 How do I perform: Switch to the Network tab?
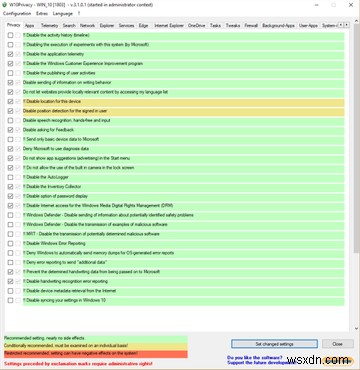pyautogui.click(x=87, y=26)
